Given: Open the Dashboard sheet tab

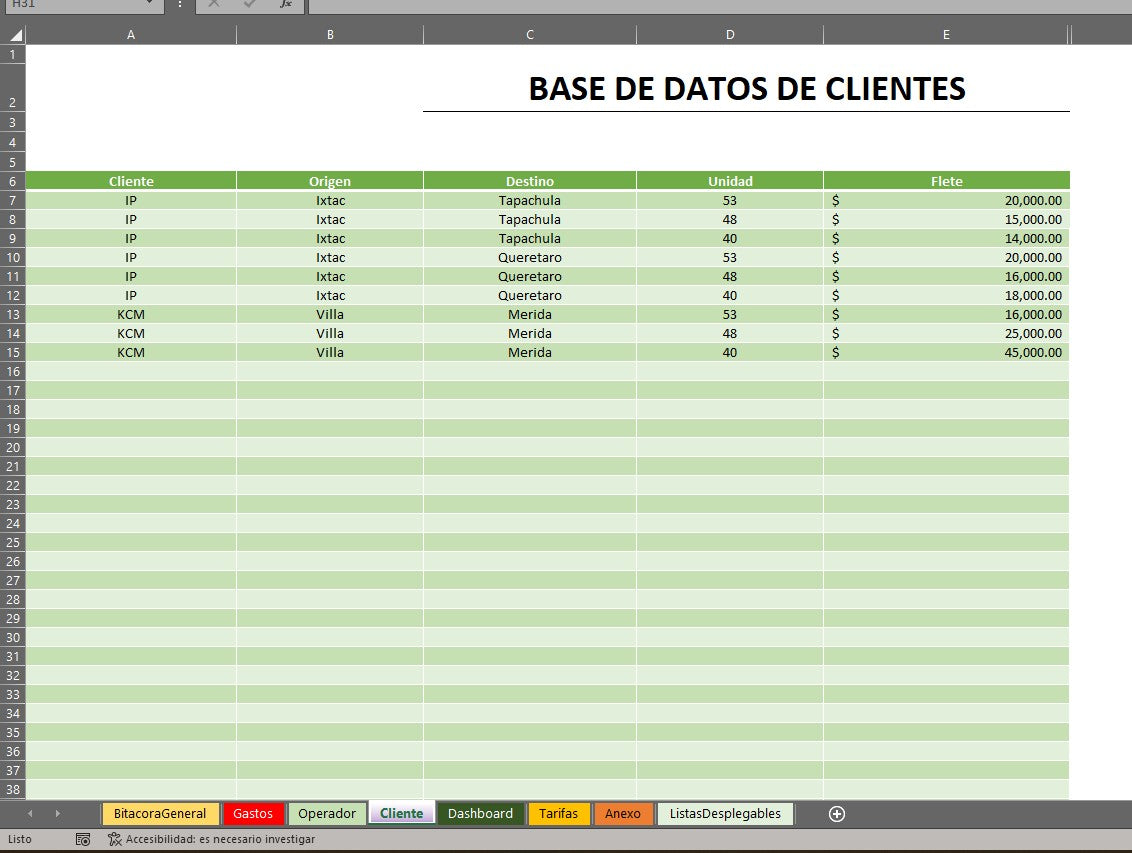Looking at the screenshot, I should [x=480, y=813].
